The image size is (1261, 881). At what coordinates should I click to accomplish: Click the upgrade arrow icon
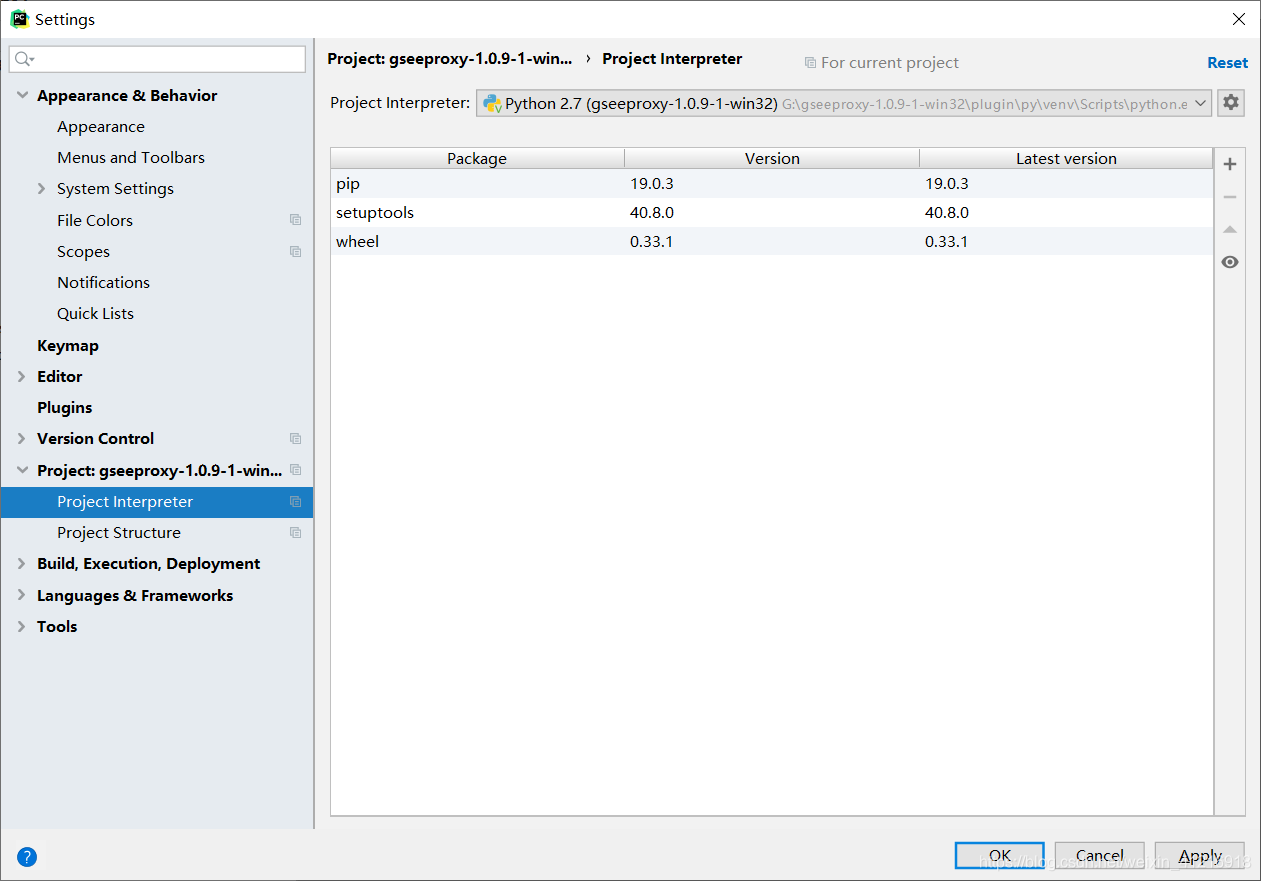[1230, 230]
